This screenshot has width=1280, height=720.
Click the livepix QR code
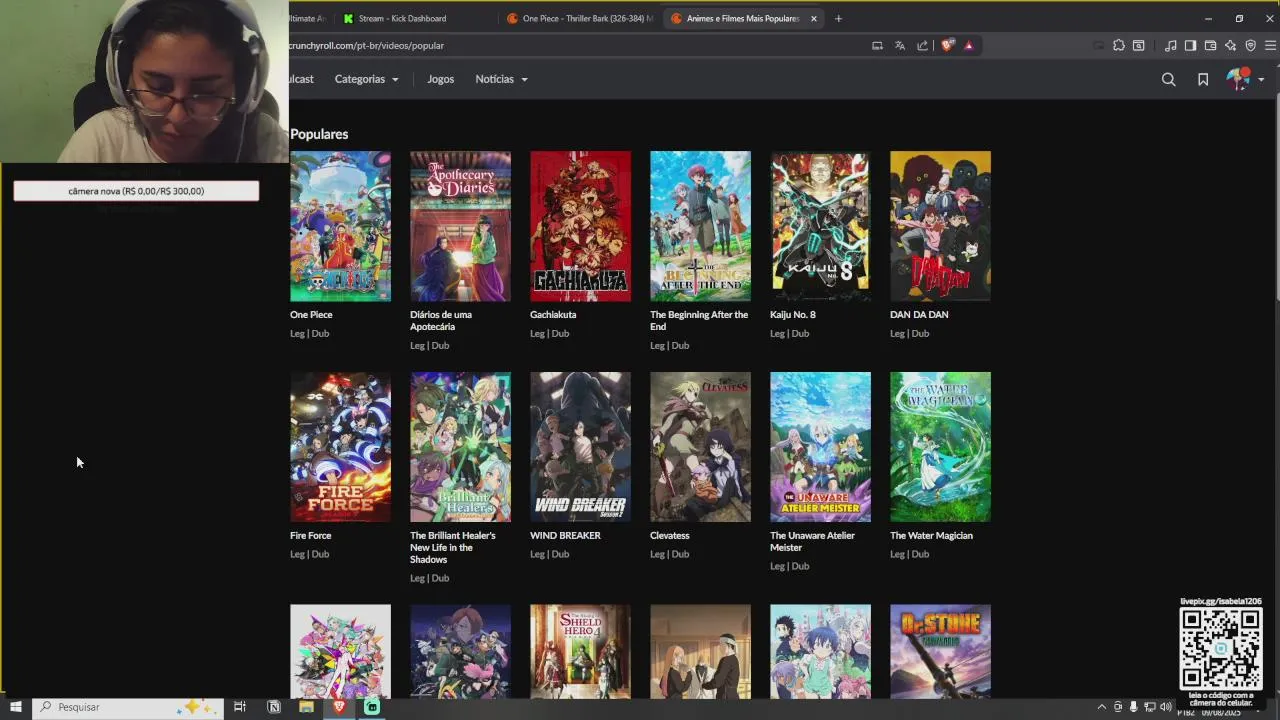click(x=1221, y=649)
